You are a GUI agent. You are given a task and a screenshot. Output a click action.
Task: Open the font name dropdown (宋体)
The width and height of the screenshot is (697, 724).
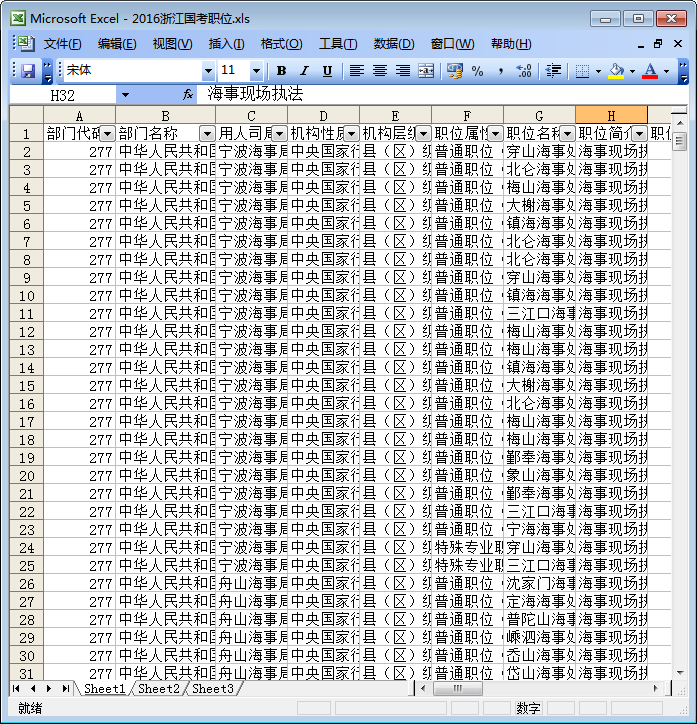[209, 71]
